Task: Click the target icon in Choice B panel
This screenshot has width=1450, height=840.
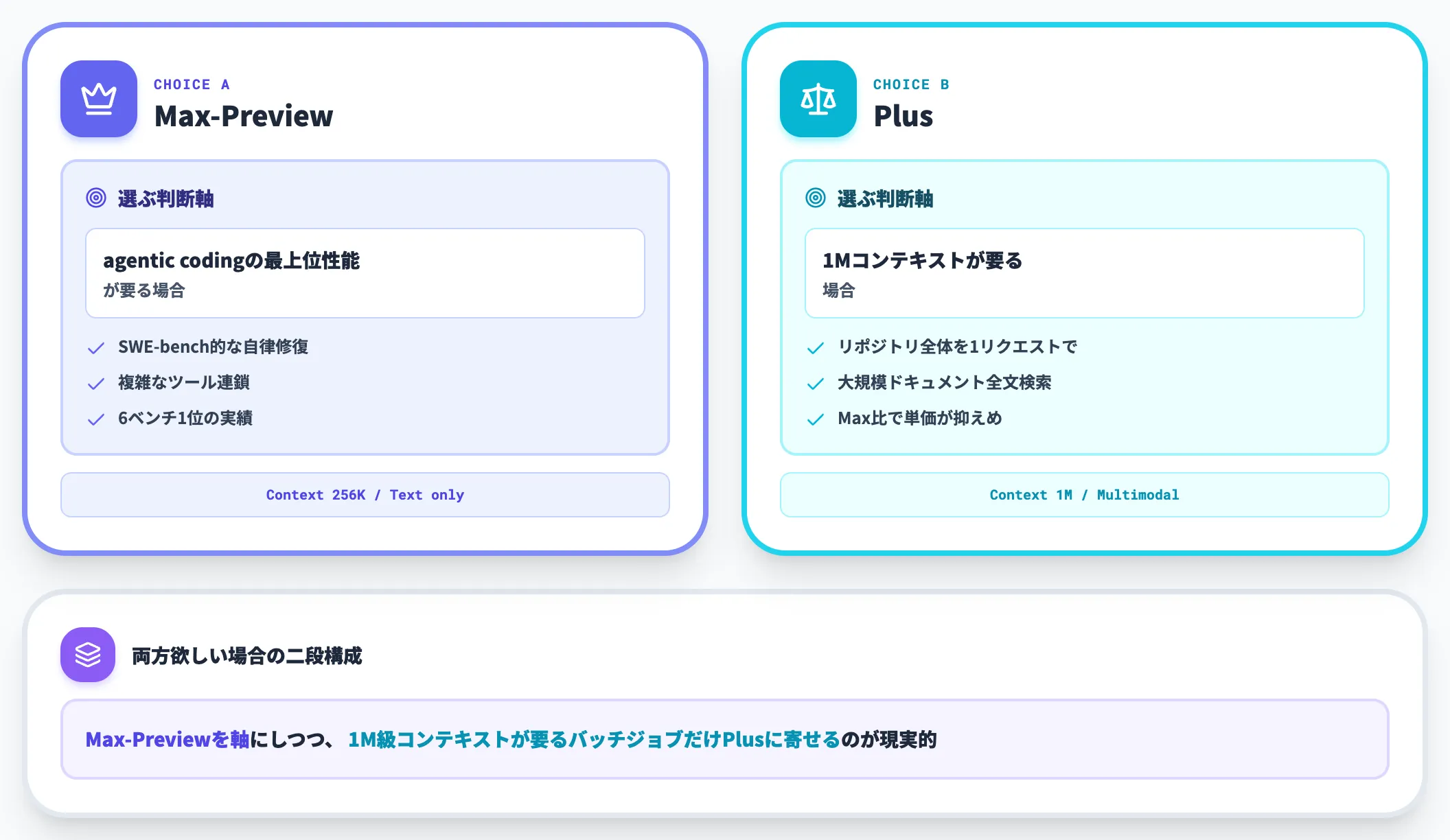Action: click(x=816, y=198)
